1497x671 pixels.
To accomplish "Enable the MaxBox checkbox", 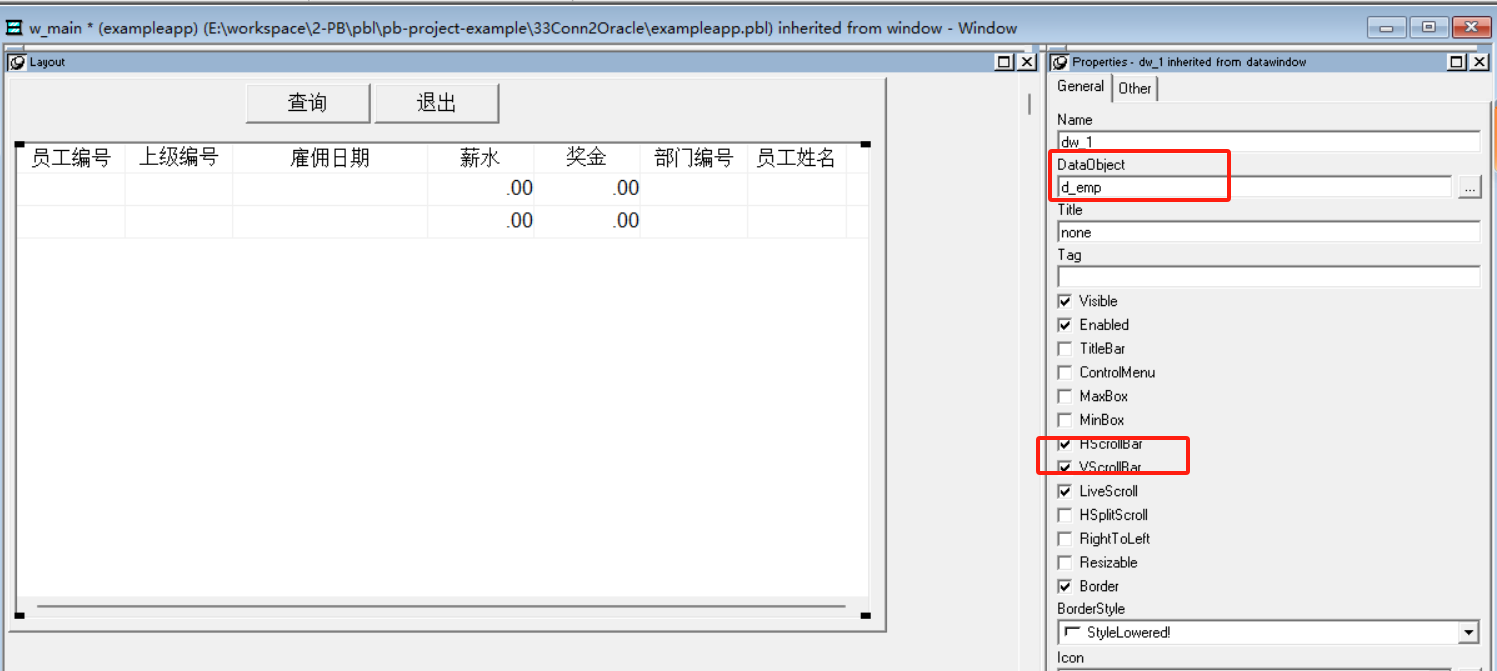I will tap(1065, 396).
